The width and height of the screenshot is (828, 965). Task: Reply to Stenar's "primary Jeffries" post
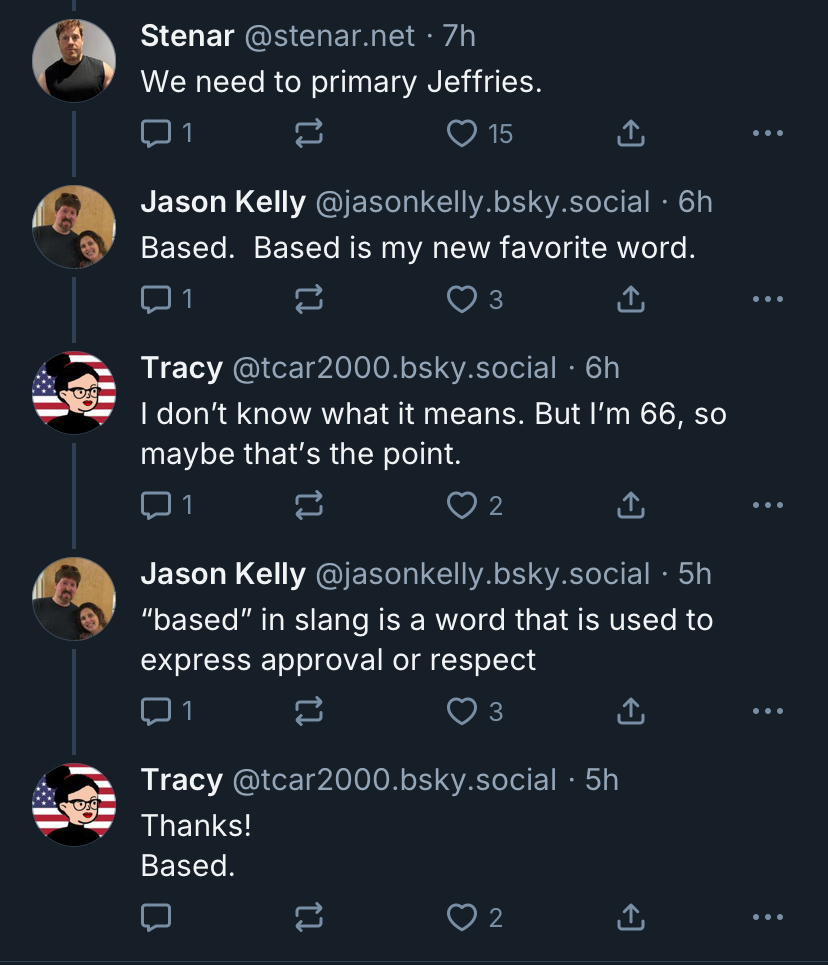[x=156, y=133]
